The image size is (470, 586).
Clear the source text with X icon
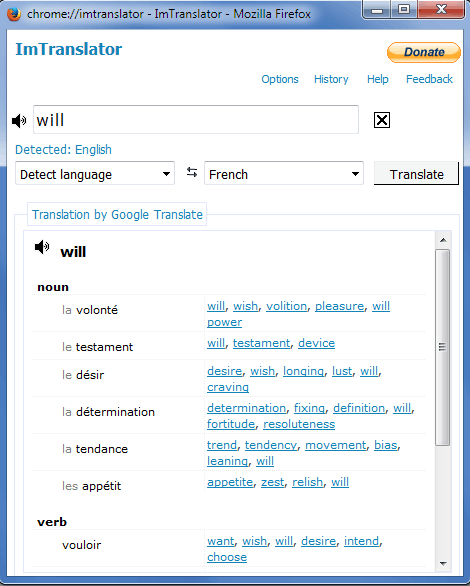point(382,120)
